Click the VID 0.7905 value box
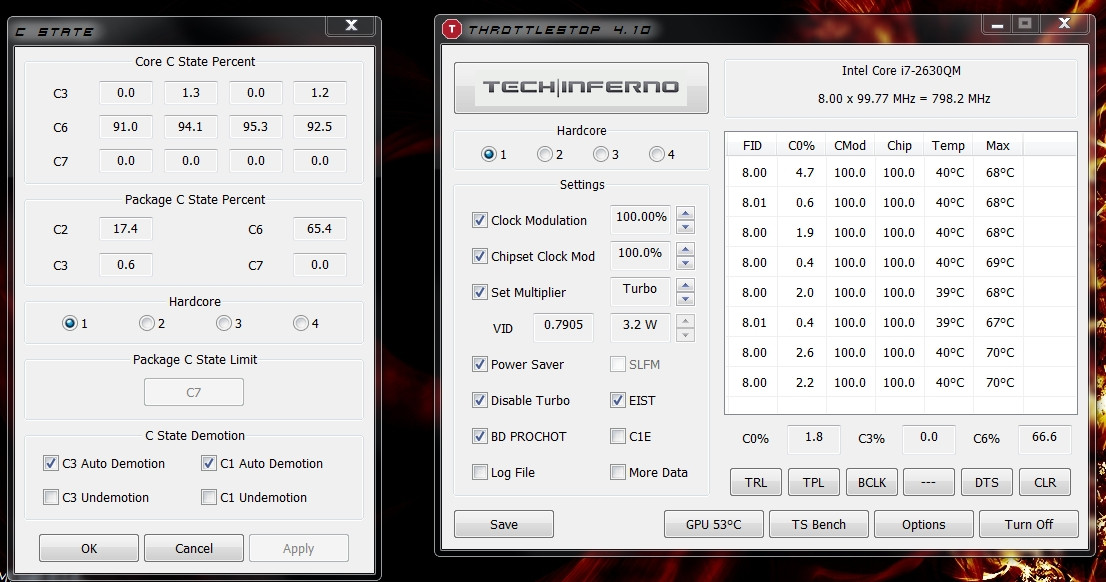The width and height of the screenshot is (1106, 582). click(x=563, y=327)
